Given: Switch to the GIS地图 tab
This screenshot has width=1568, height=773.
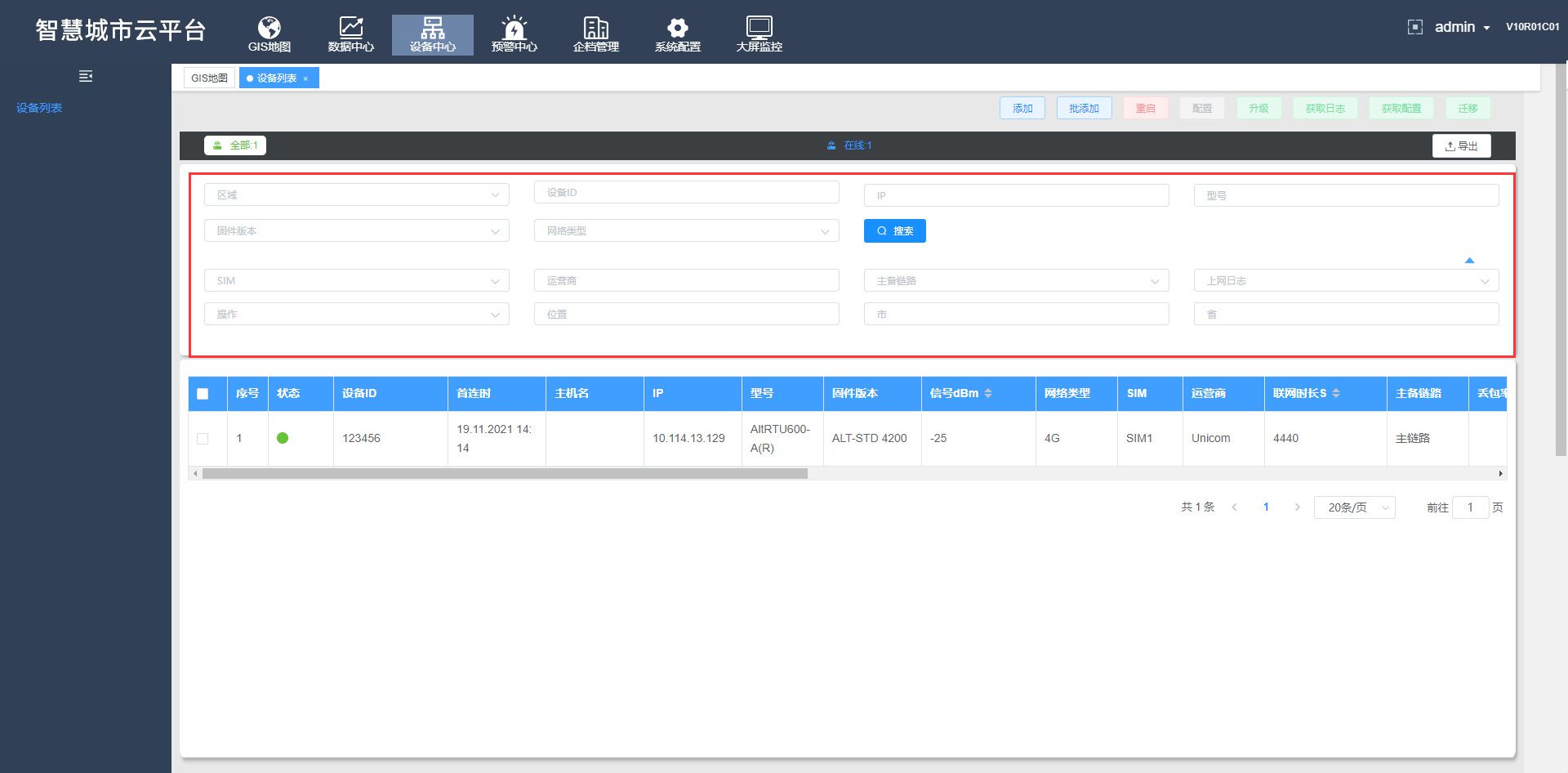Looking at the screenshot, I should (x=209, y=78).
